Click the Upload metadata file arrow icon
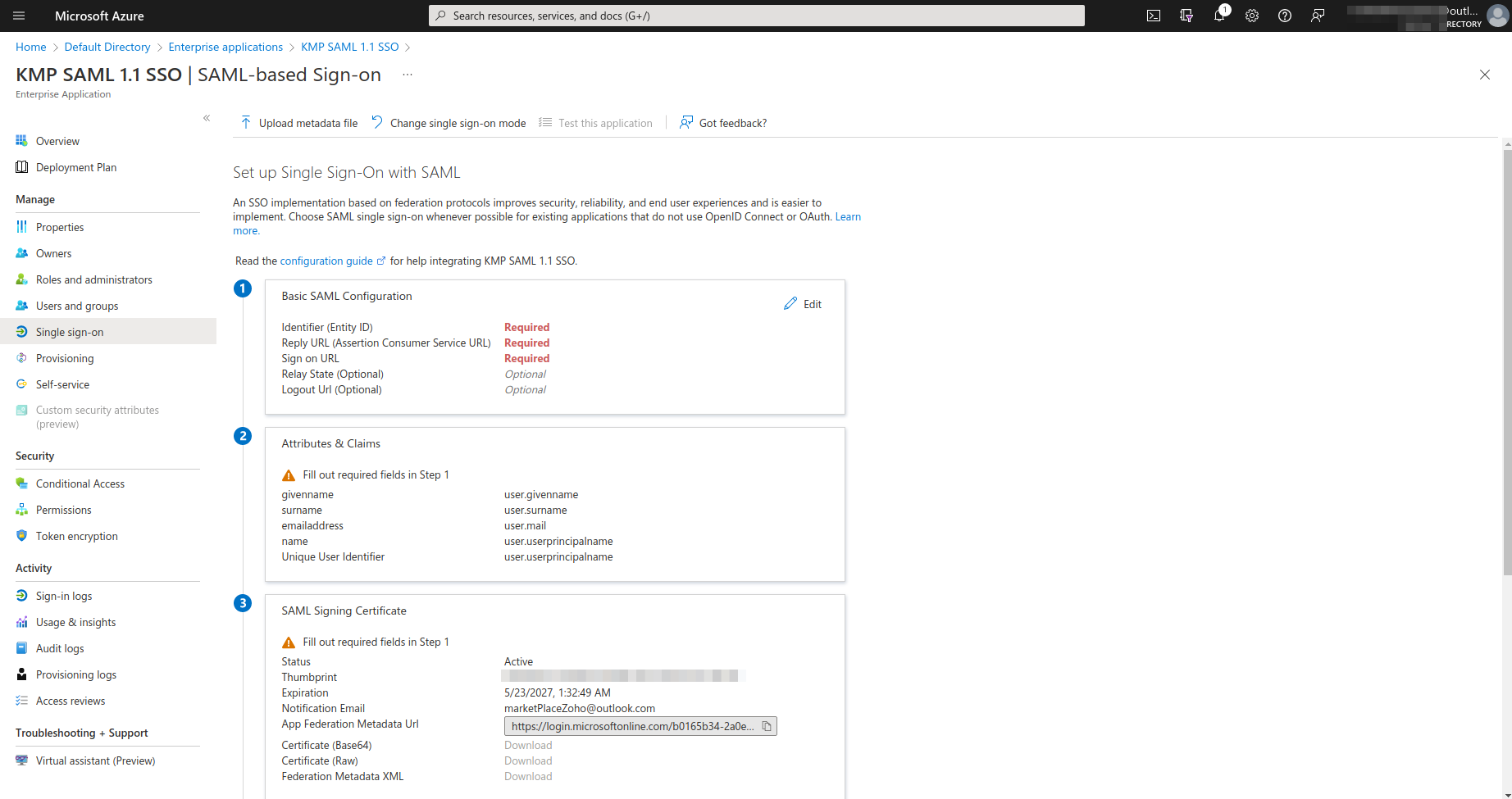 click(x=246, y=123)
